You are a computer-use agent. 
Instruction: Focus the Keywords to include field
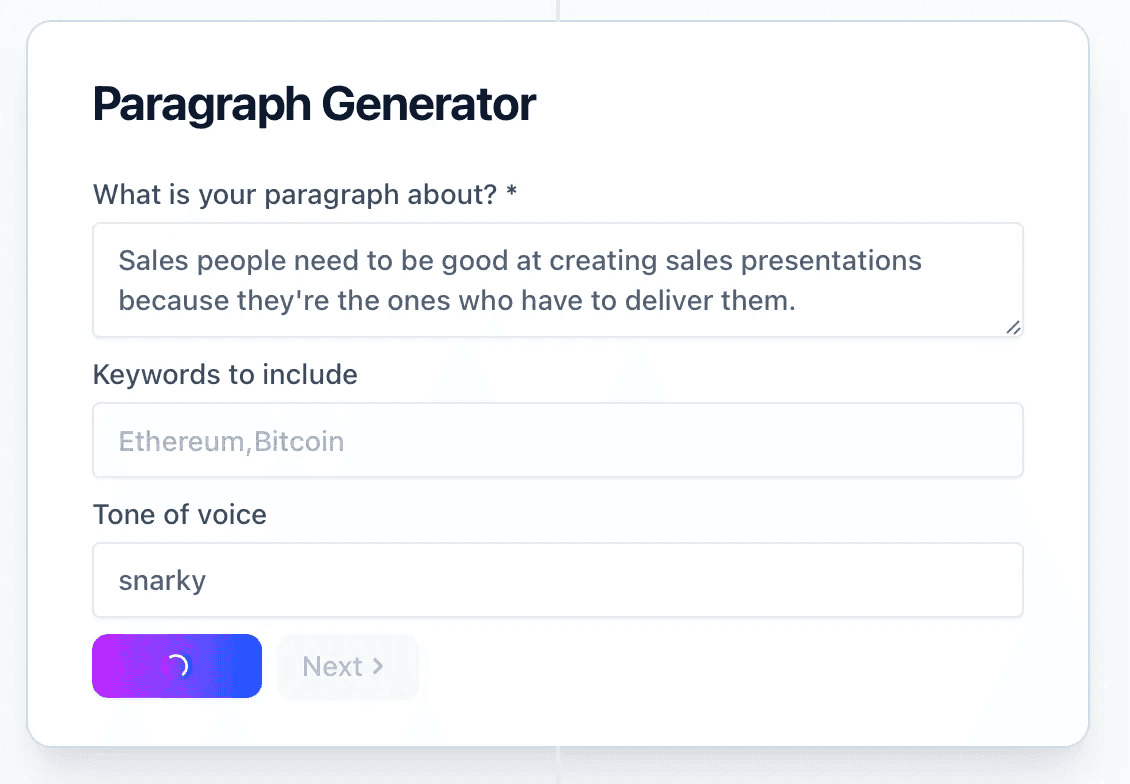pyautogui.click(x=557, y=440)
